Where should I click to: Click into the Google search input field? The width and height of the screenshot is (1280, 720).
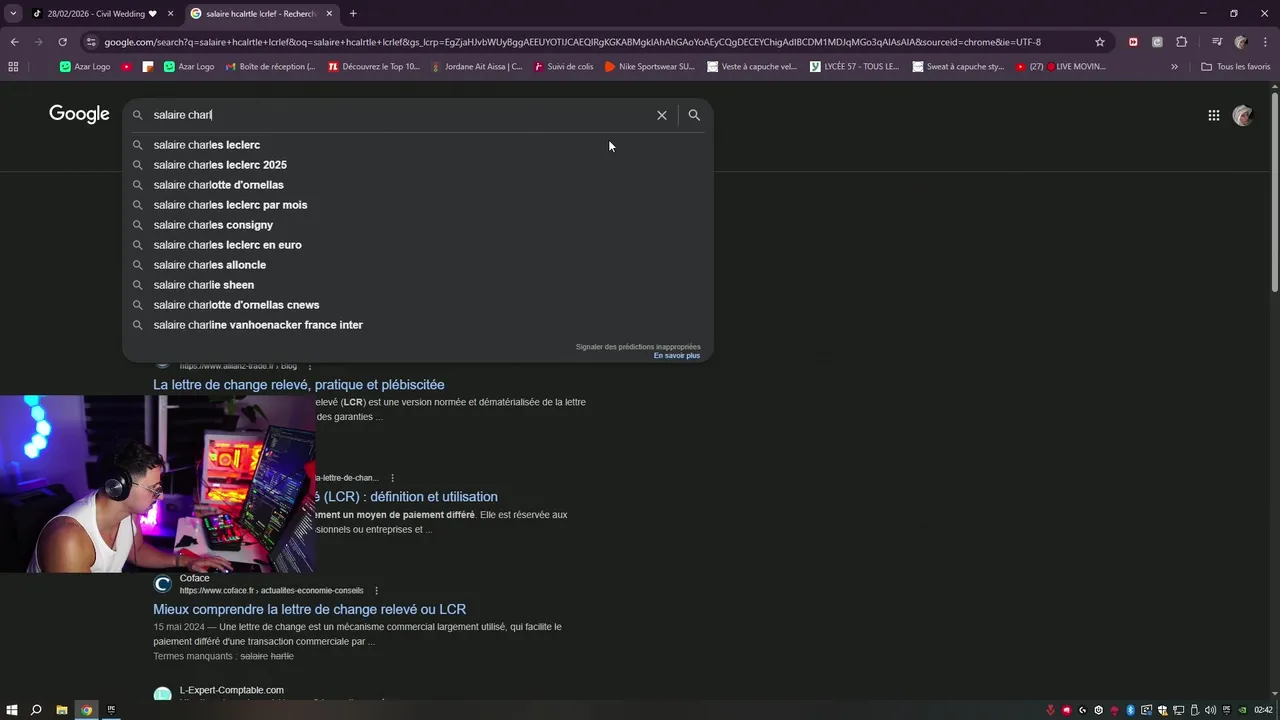point(400,115)
